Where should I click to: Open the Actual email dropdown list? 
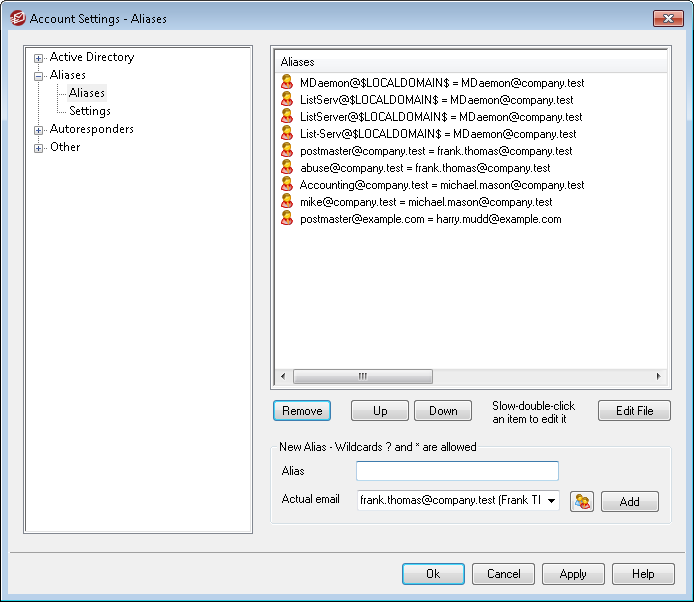point(552,501)
